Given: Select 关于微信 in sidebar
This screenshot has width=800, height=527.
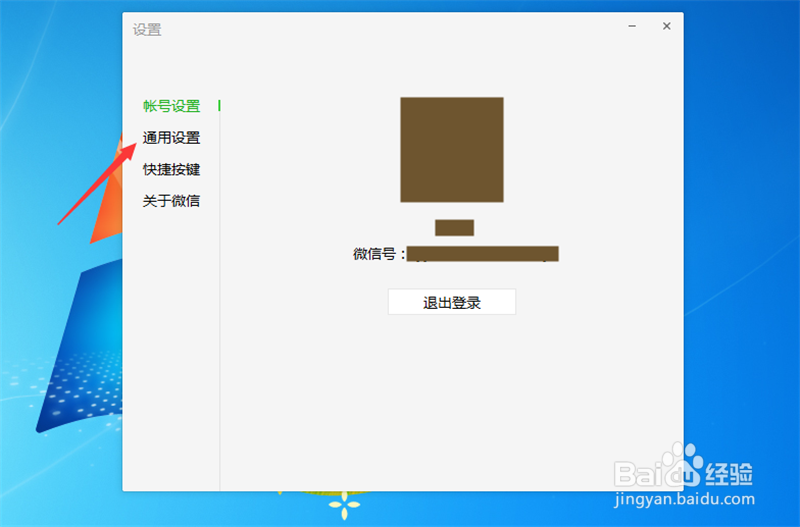Looking at the screenshot, I should [x=171, y=201].
